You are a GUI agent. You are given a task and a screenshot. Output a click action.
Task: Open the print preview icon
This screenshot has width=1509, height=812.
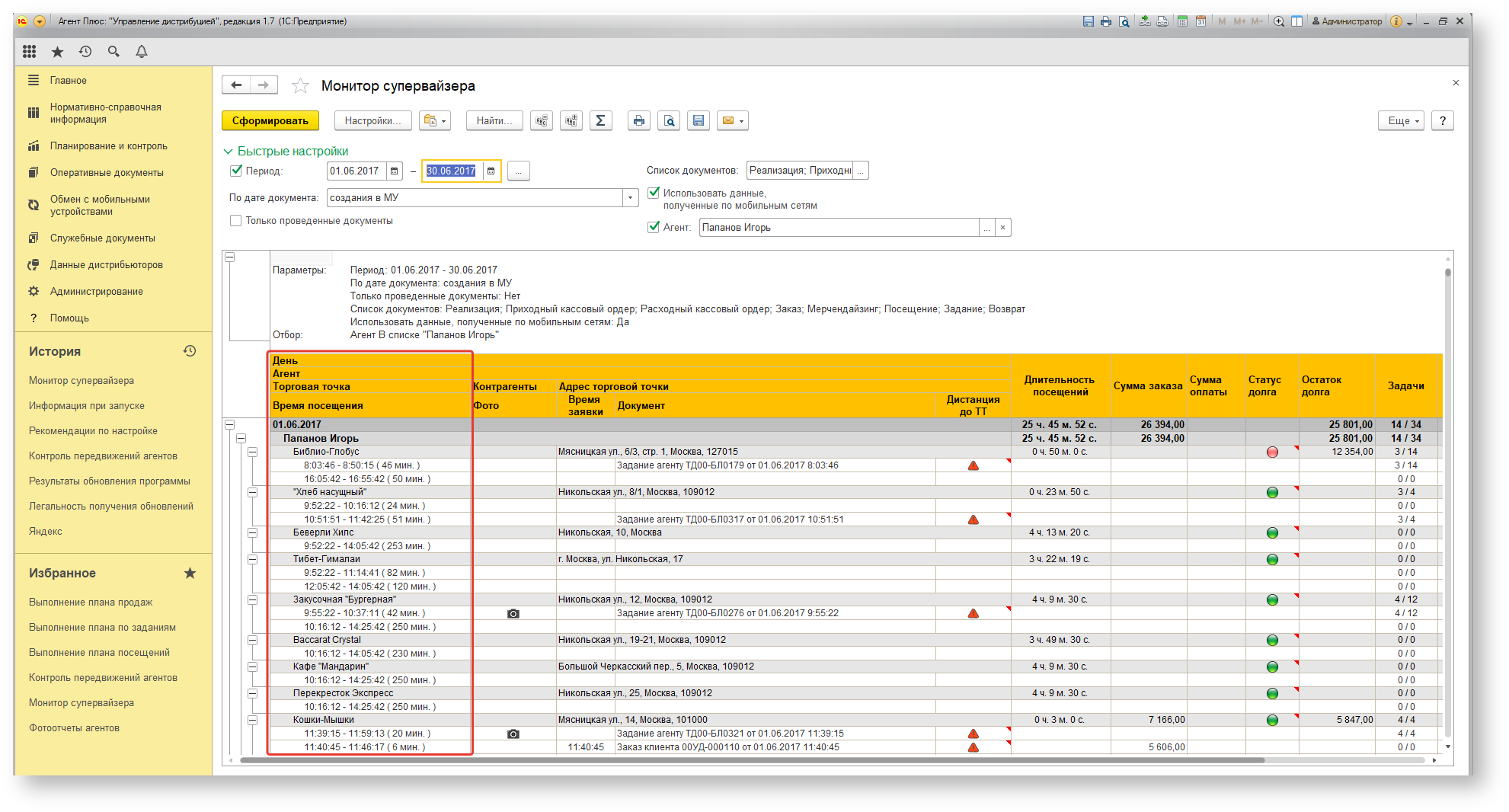[x=669, y=120]
